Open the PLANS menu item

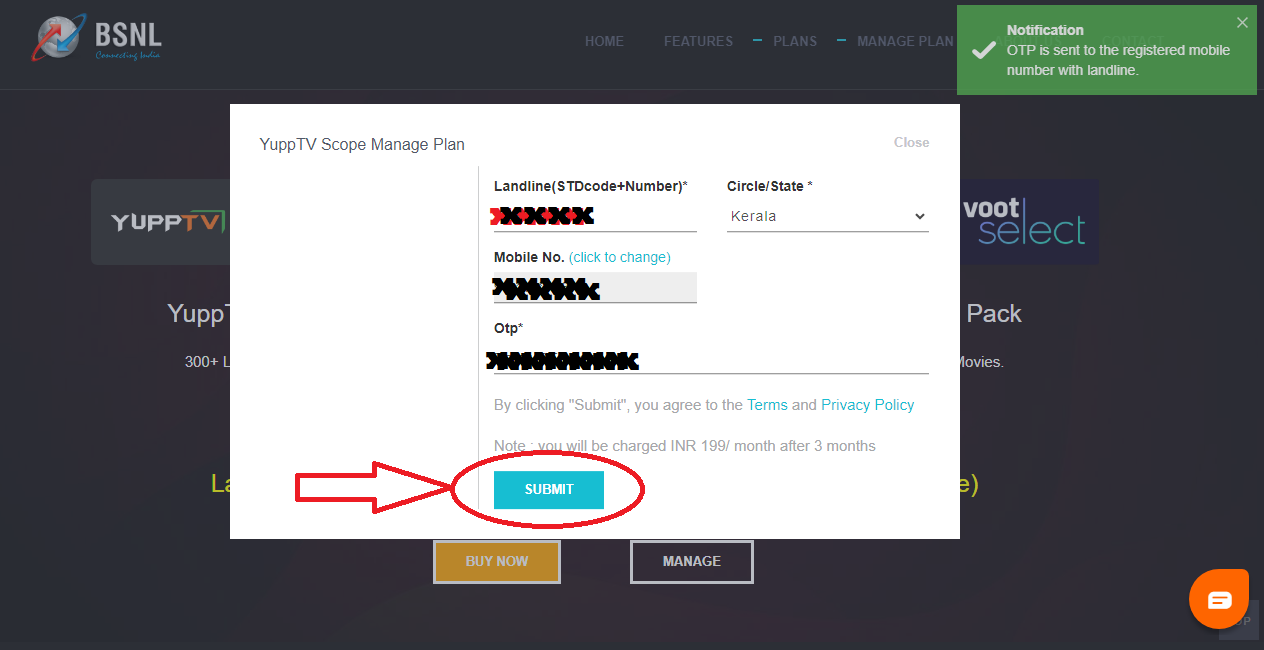pyautogui.click(x=795, y=41)
